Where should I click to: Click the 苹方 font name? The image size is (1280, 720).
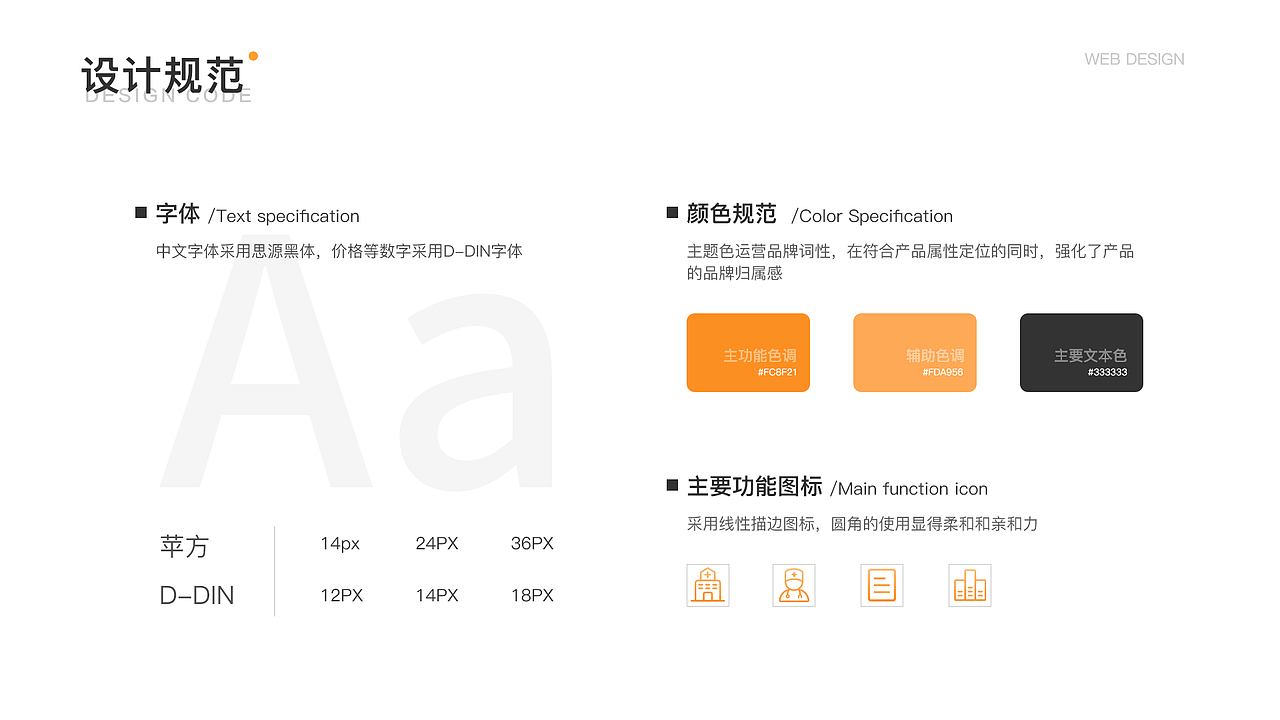point(184,547)
